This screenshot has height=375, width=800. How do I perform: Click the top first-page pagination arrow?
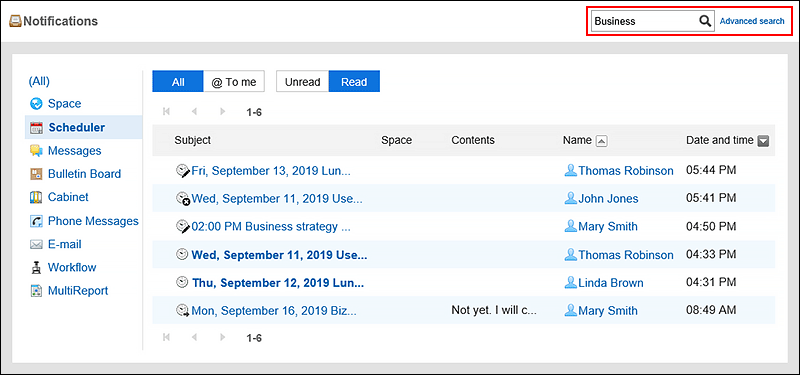tap(166, 111)
